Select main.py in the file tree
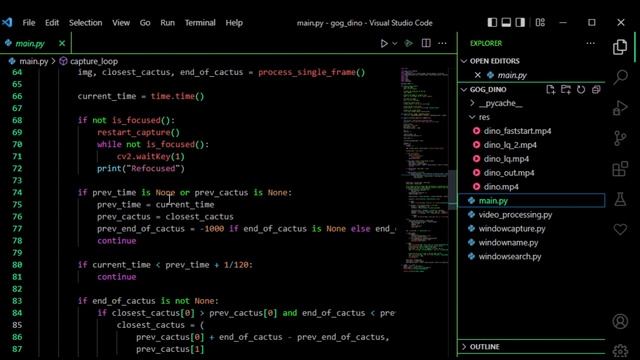Image resolution: width=640 pixels, height=360 pixels. click(x=532, y=200)
